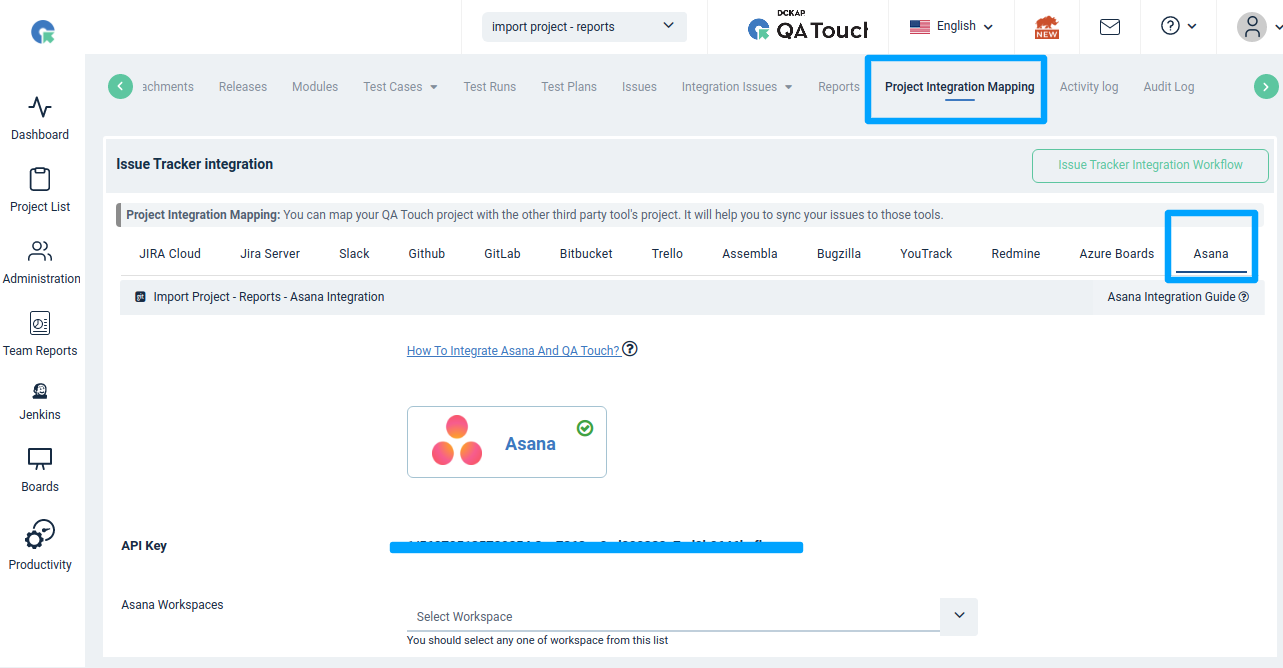Click Issue Tracker Integration Workflow button
This screenshot has width=1283, height=668.
(x=1150, y=165)
